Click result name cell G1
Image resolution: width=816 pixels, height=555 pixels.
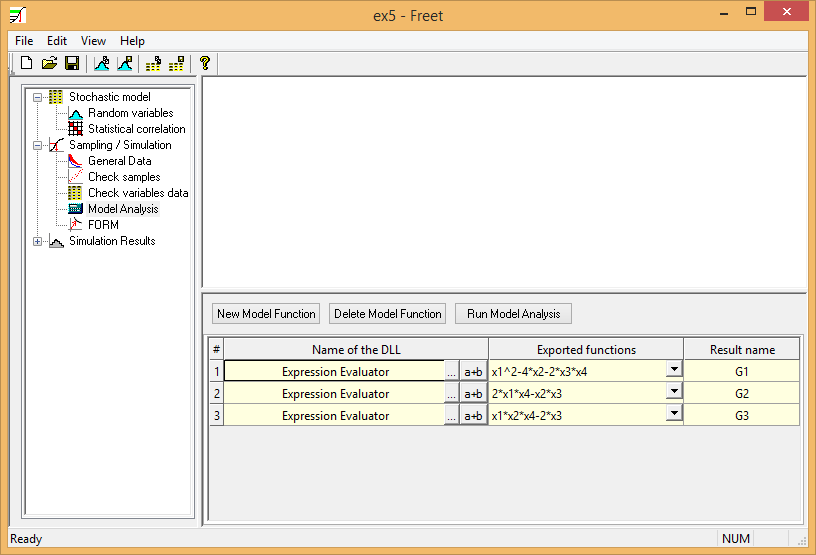tap(742, 372)
